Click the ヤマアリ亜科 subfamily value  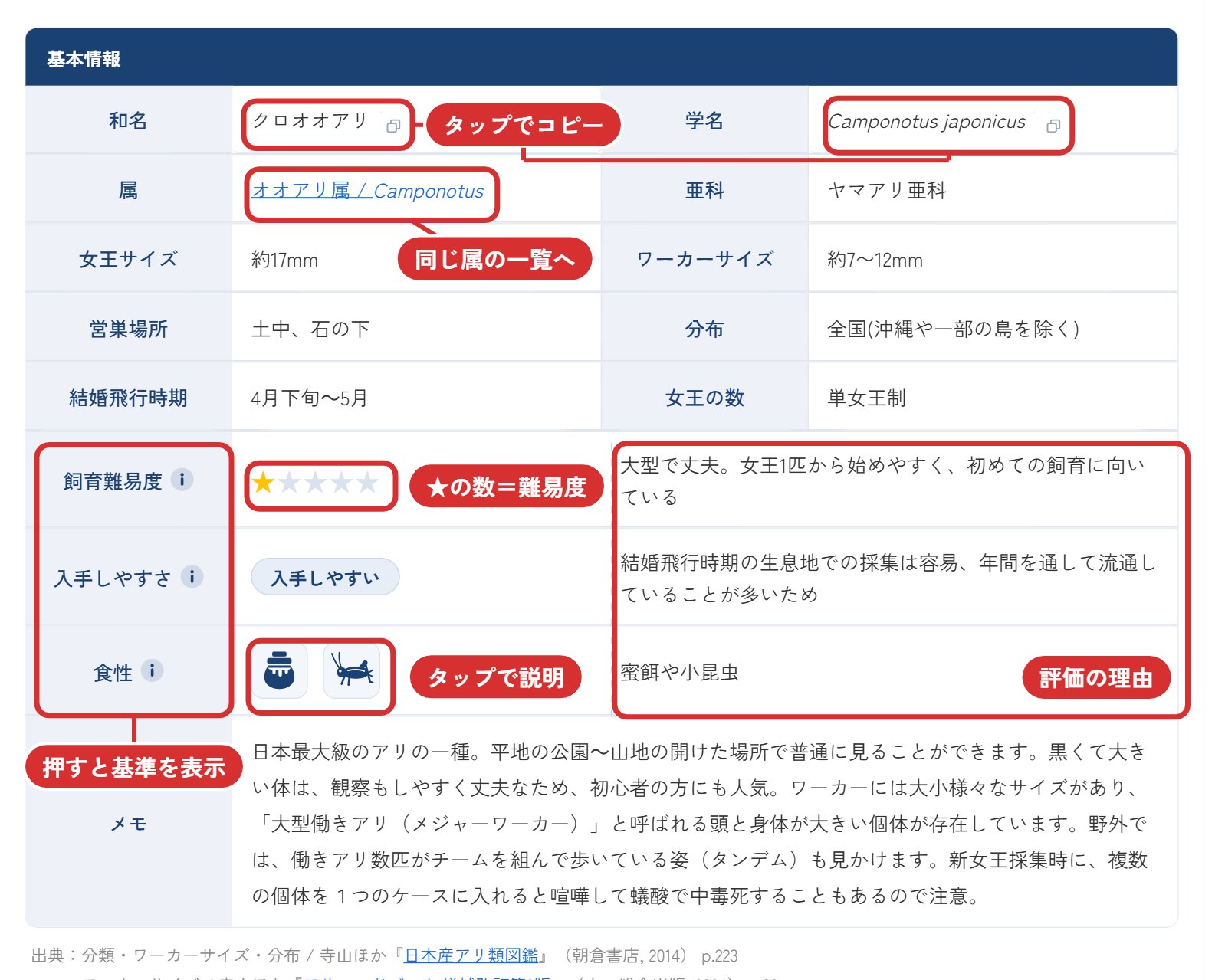(887, 191)
